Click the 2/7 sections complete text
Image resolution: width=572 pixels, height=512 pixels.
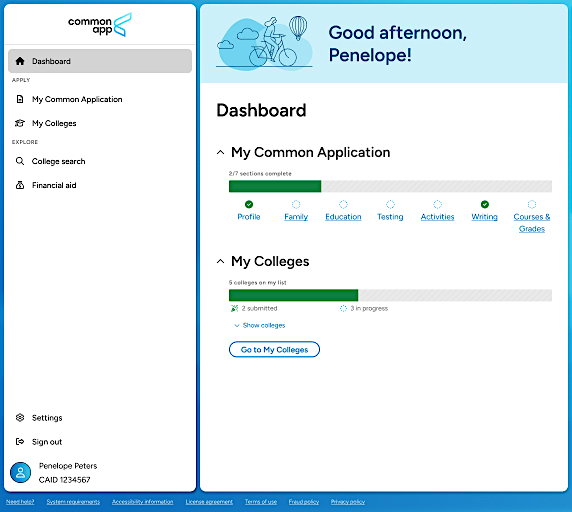point(260,174)
